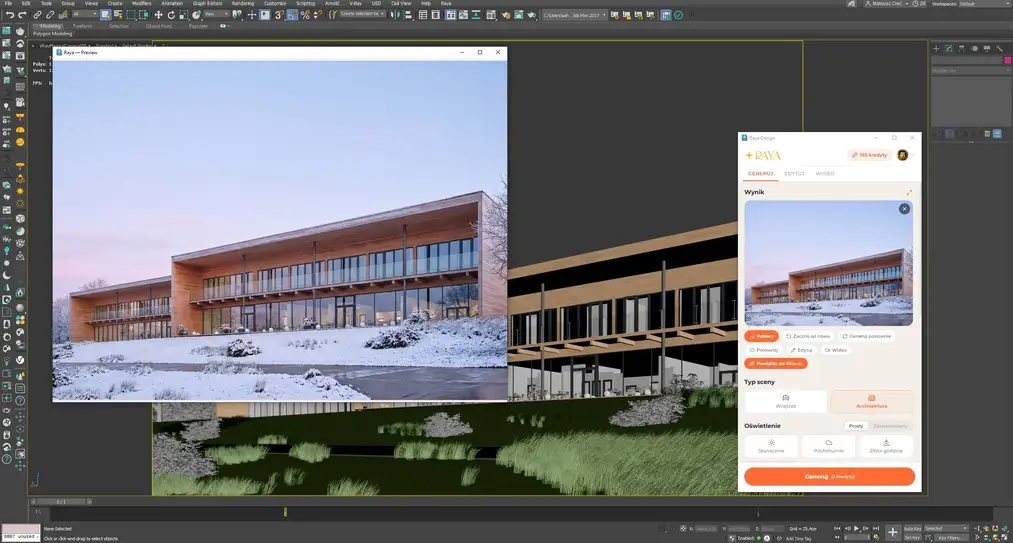
Task: Switch lighting mode to Prosty
Action: tap(856, 426)
